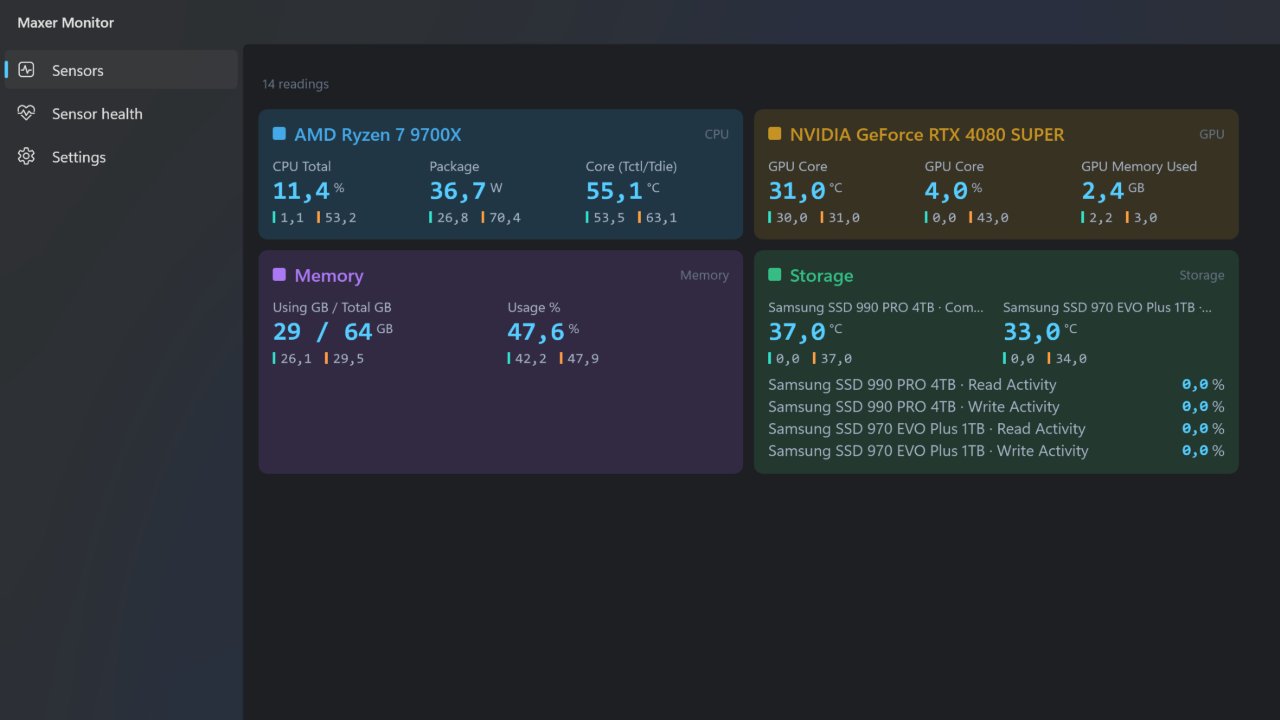Viewport: 1280px width, 720px height.
Task: Click the "14 readings" count text
Action: pyautogui.click(x=295, y=84)
